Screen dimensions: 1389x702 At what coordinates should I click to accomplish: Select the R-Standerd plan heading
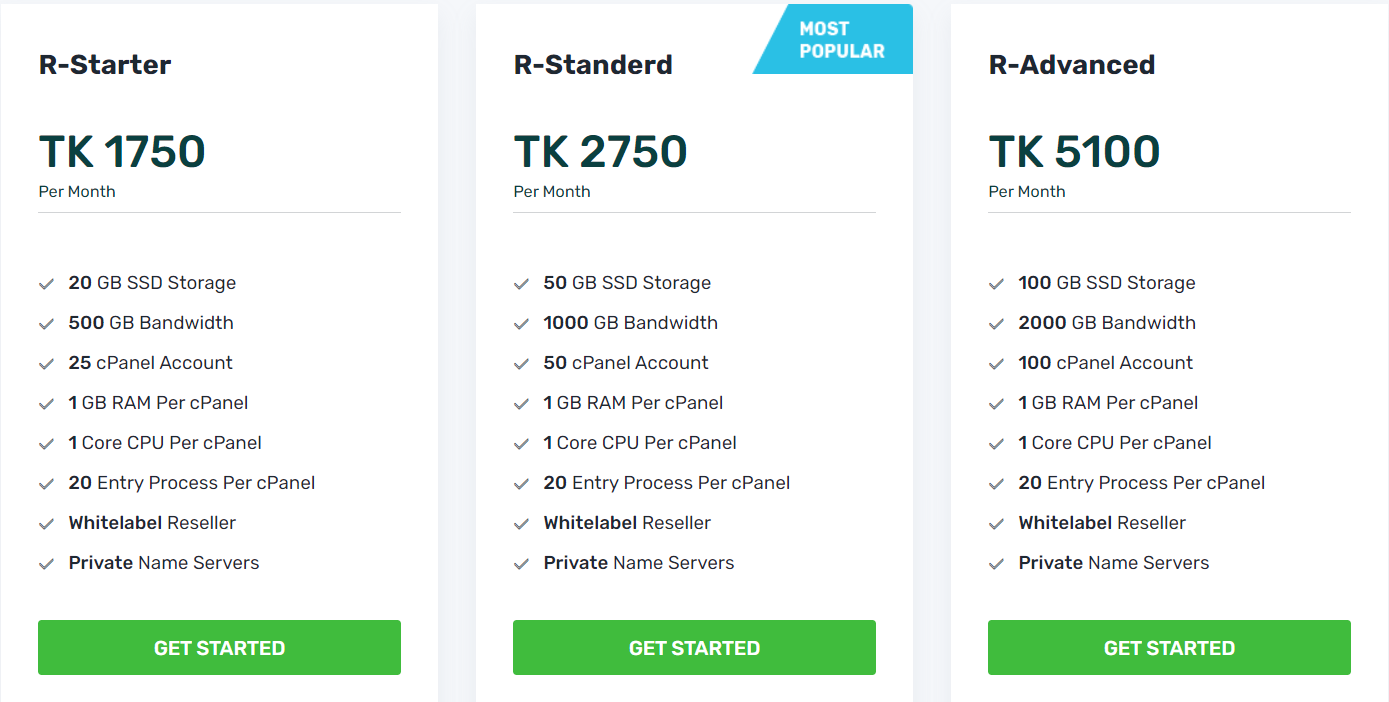click(x=593, y=65)
